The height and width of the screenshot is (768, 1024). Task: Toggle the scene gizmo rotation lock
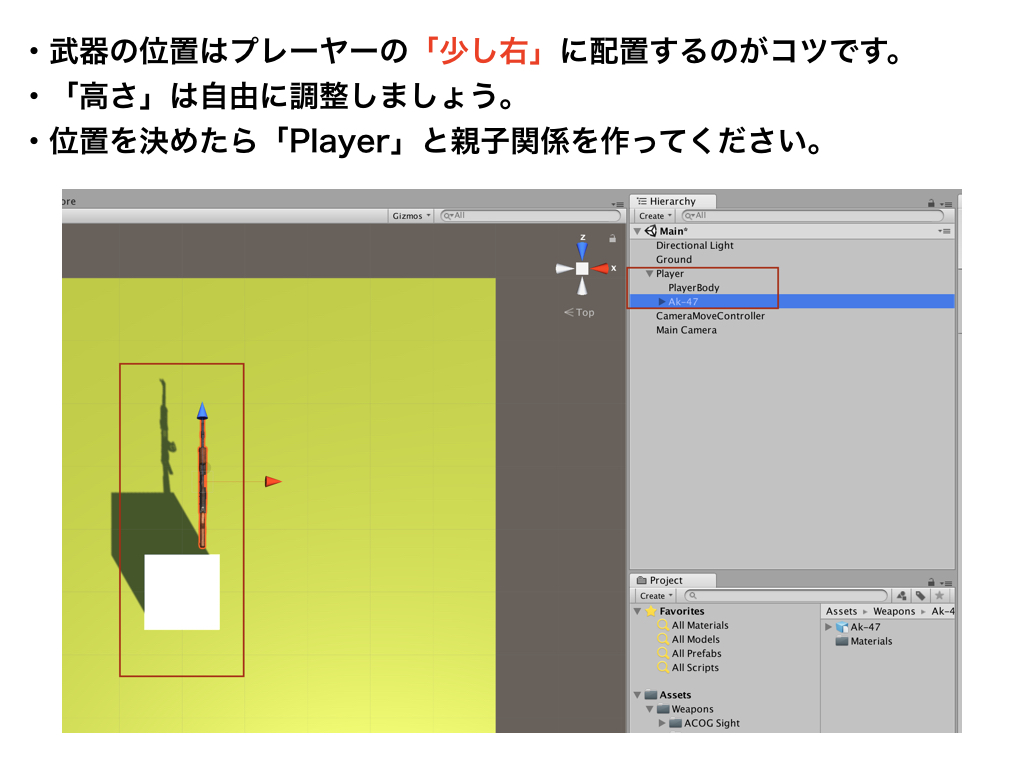[x=612, y=238]
